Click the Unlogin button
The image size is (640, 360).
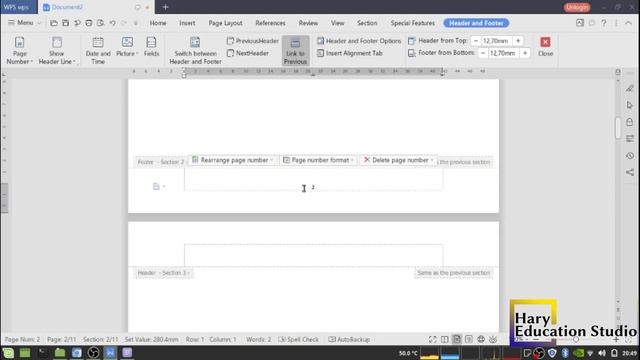pos(577,7)
